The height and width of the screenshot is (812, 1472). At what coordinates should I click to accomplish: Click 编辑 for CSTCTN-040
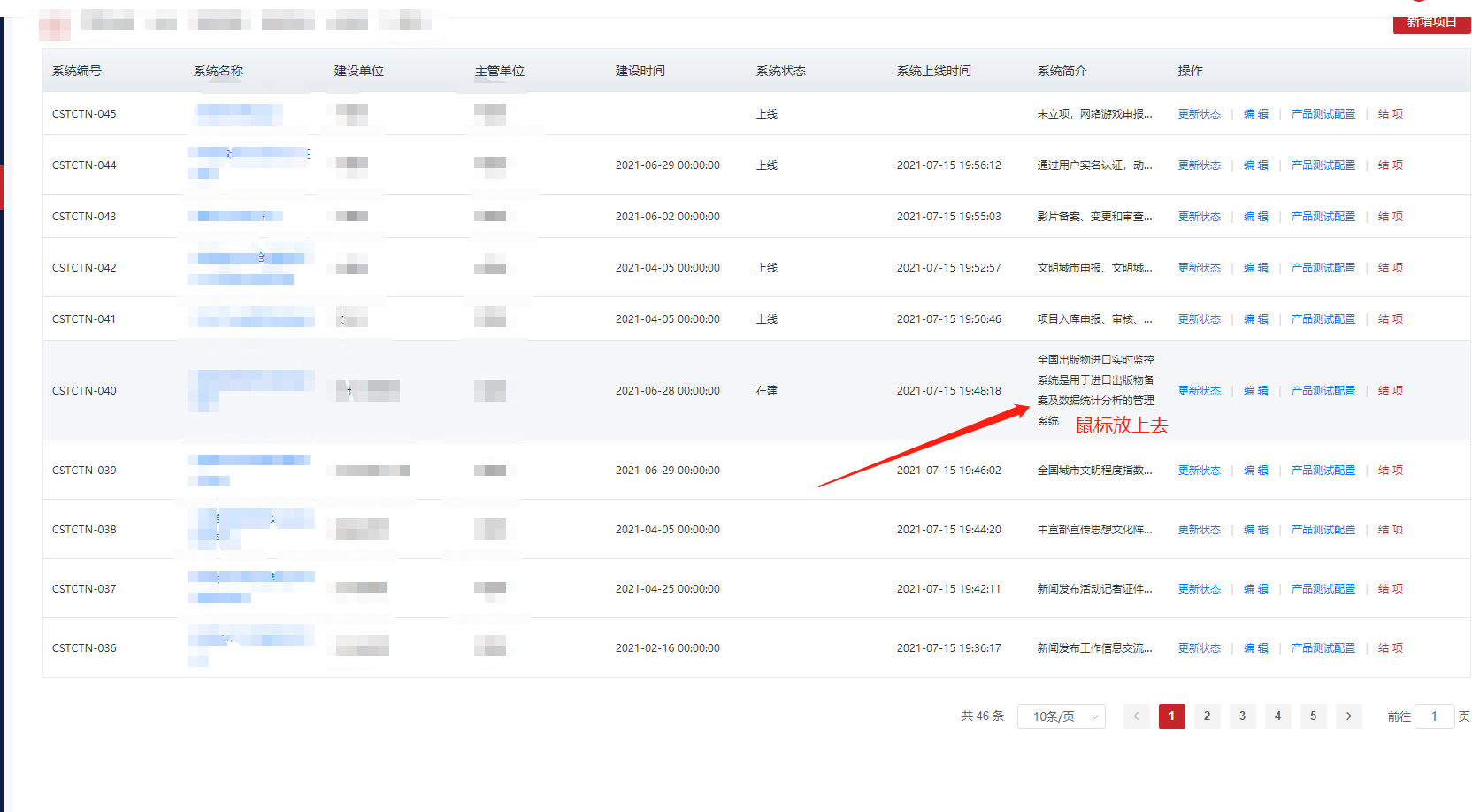[1255, 391]
